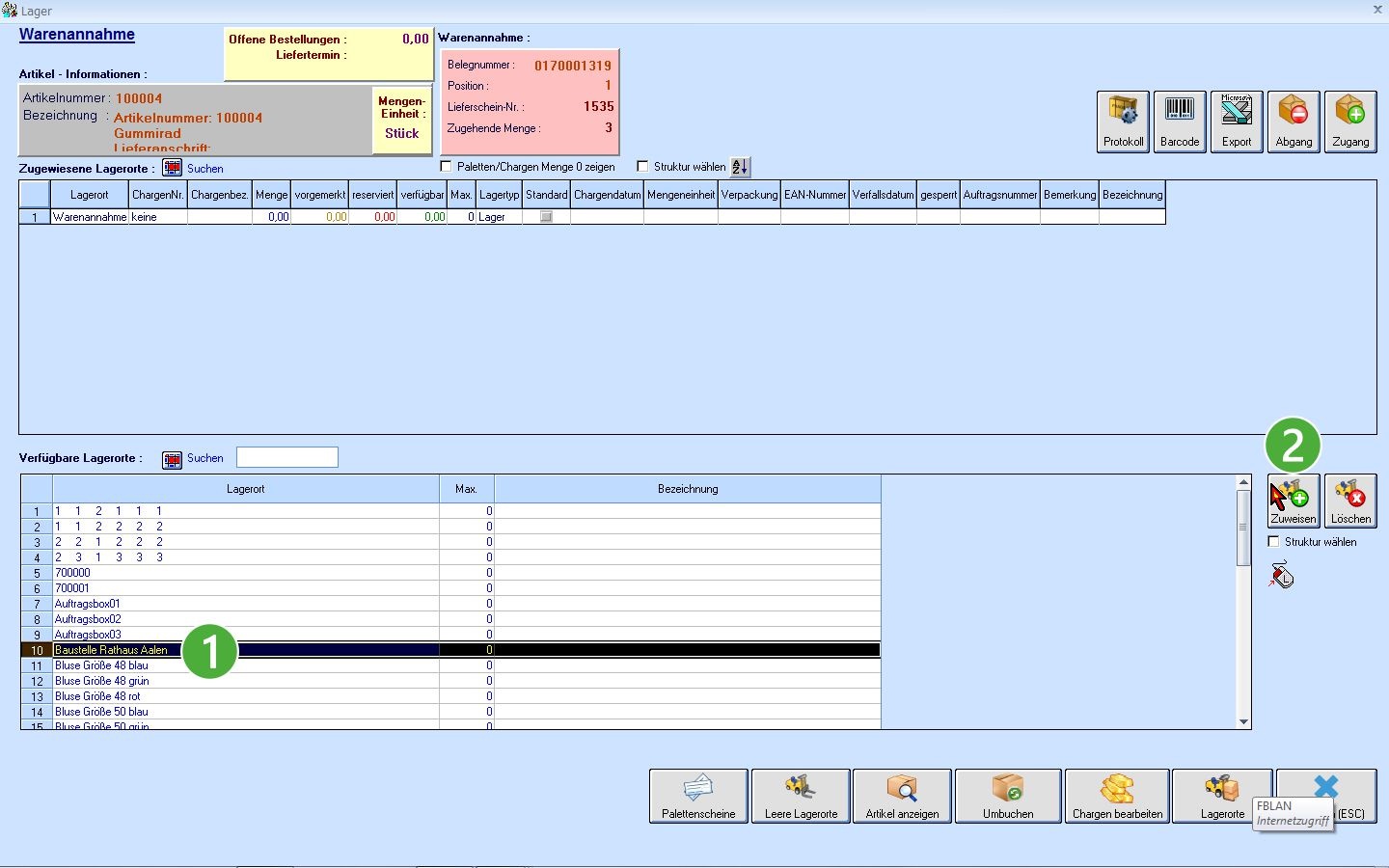Screen dimensions: 1389x868
Task: Click Max. column header in lower table
Action: [x=467, y=489]
